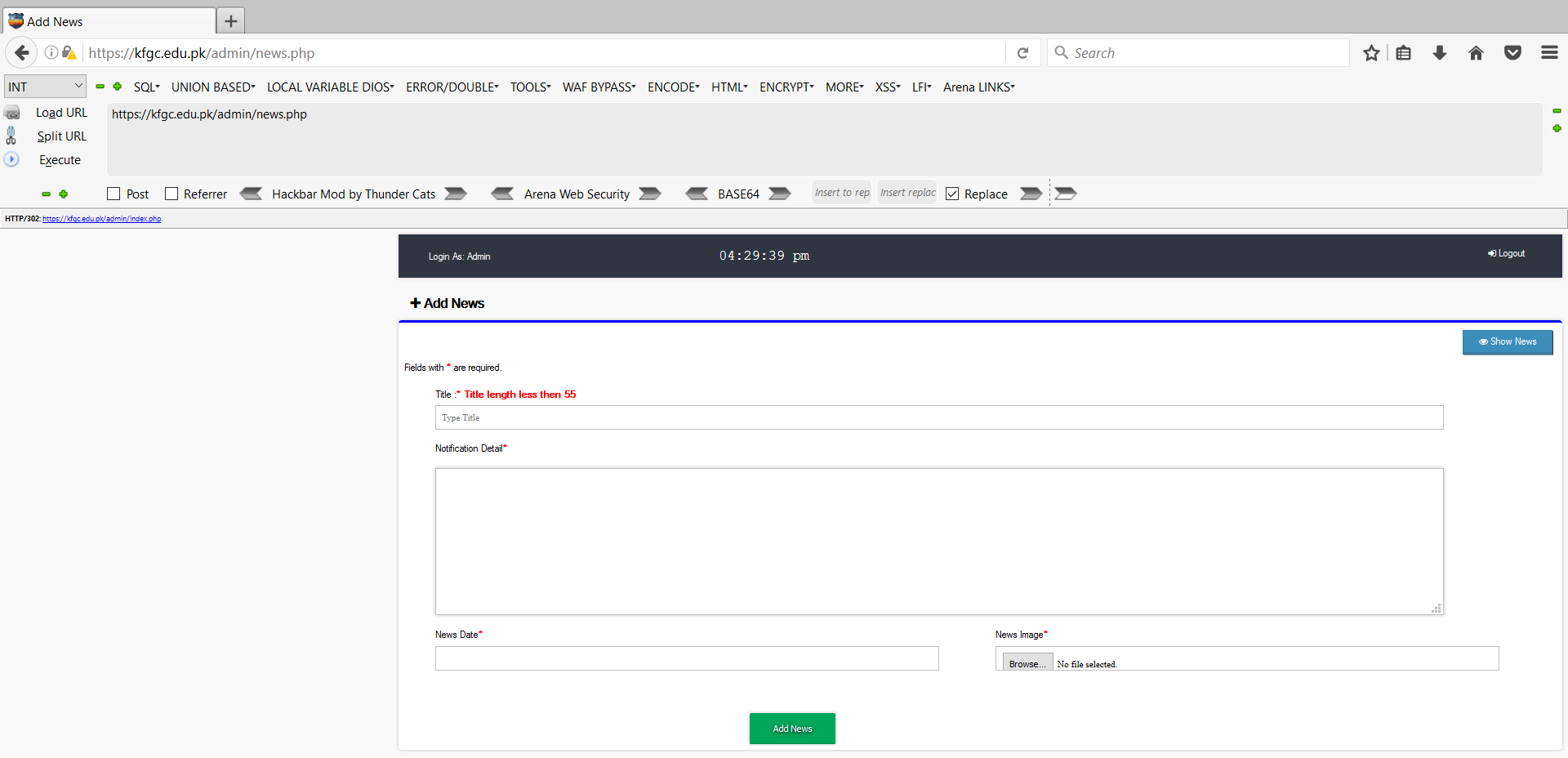Click left arrow before Arena Web Security
1568x758 pixels.
click(502, 194)
